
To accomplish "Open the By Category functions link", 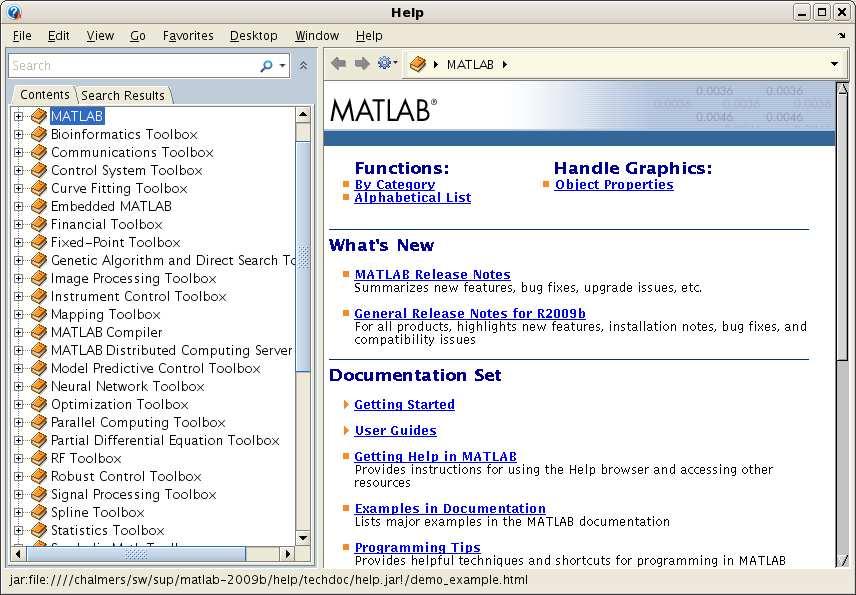I will (x=395, y=185).
